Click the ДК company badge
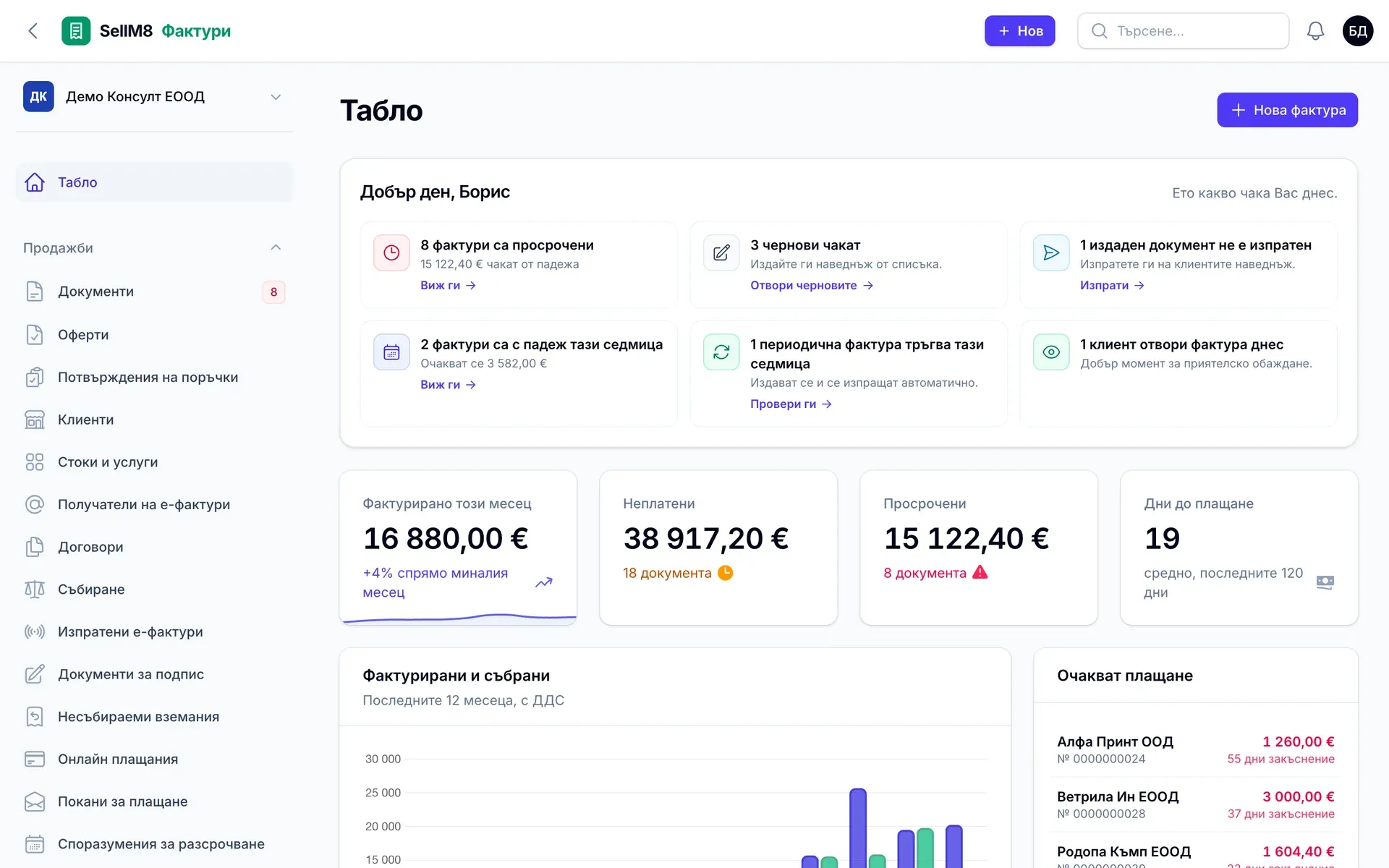 pos(38,96)
